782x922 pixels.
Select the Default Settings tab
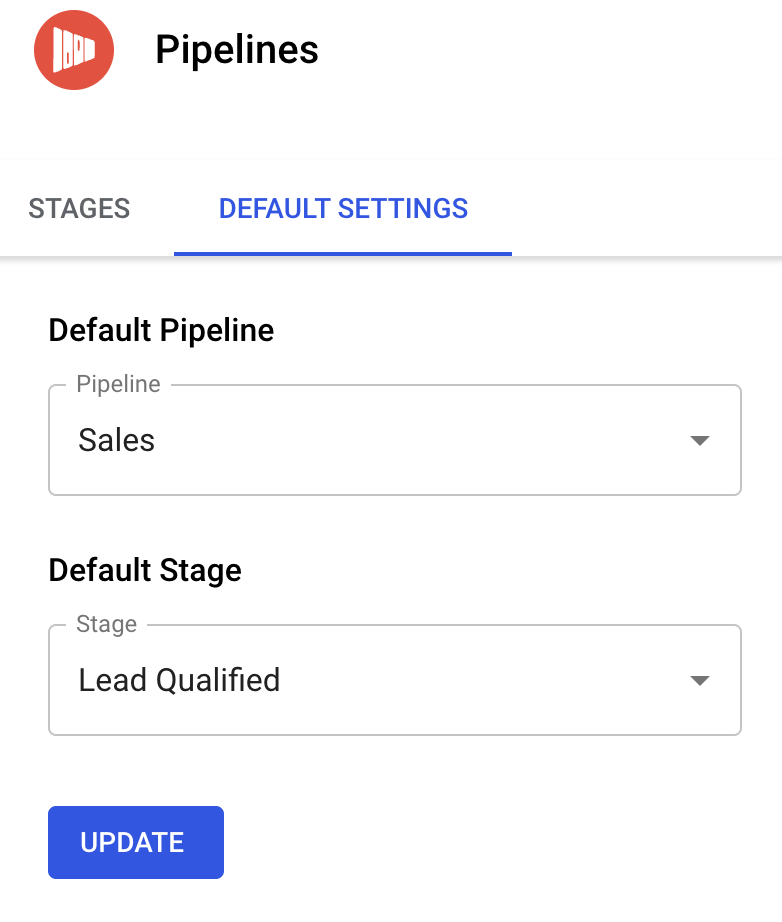[x=343, y=208]
